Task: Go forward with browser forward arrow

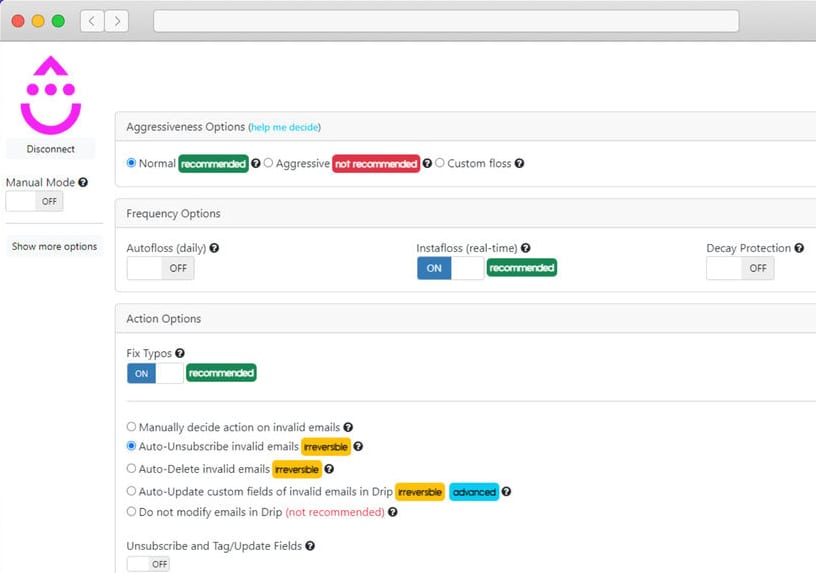Action: pyautogui.click(x=117, y=21)
